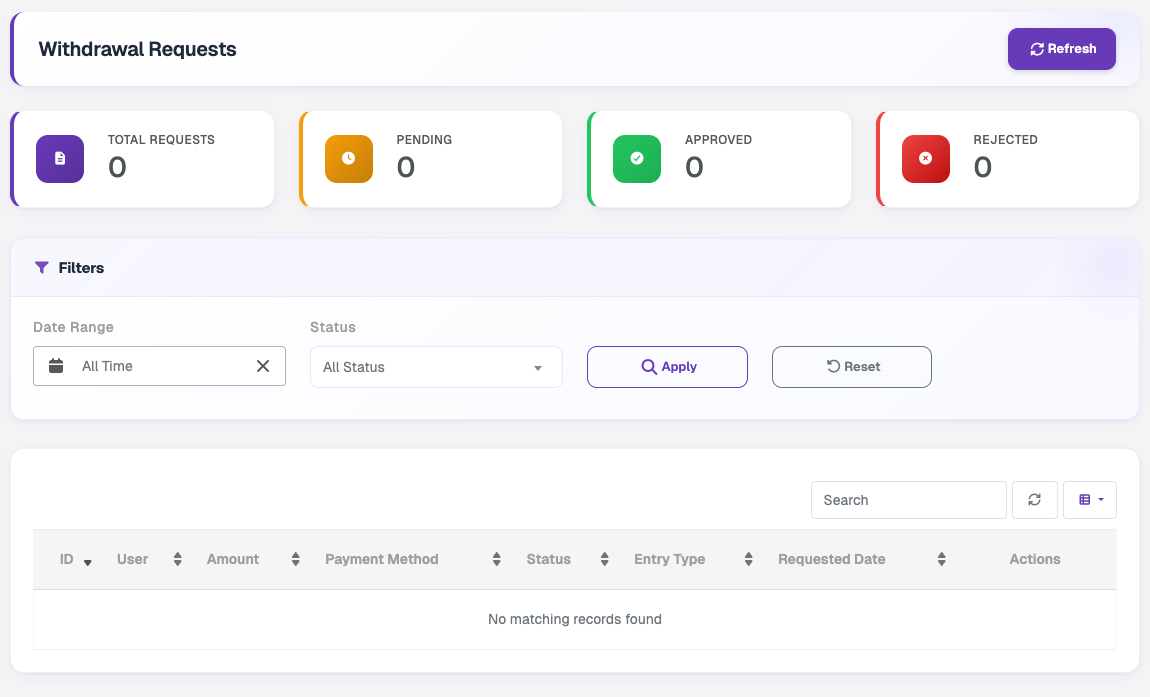Click the table reload icon button

pyautogui.click(x=1035, y=500)
